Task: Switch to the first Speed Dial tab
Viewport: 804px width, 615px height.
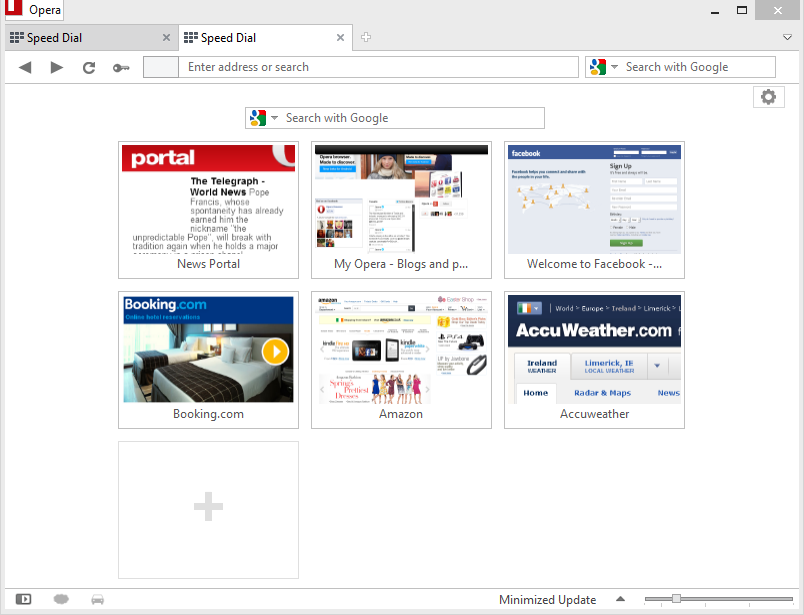Action: point(91,37)
